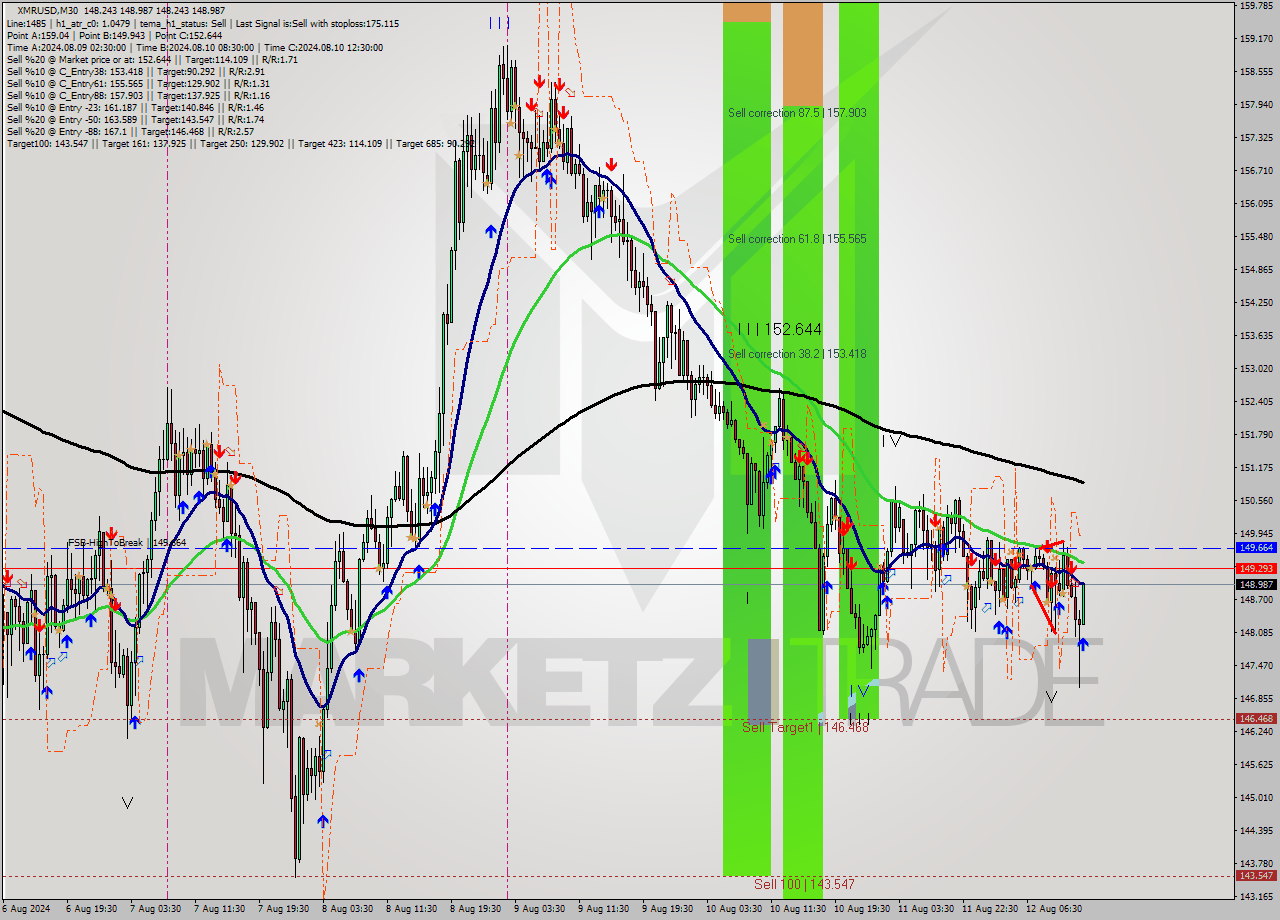1280x920 pixels.
Task: Click the 'Sell %10 @ C_Entry61: 155.565' line
Action: (138, 83)
